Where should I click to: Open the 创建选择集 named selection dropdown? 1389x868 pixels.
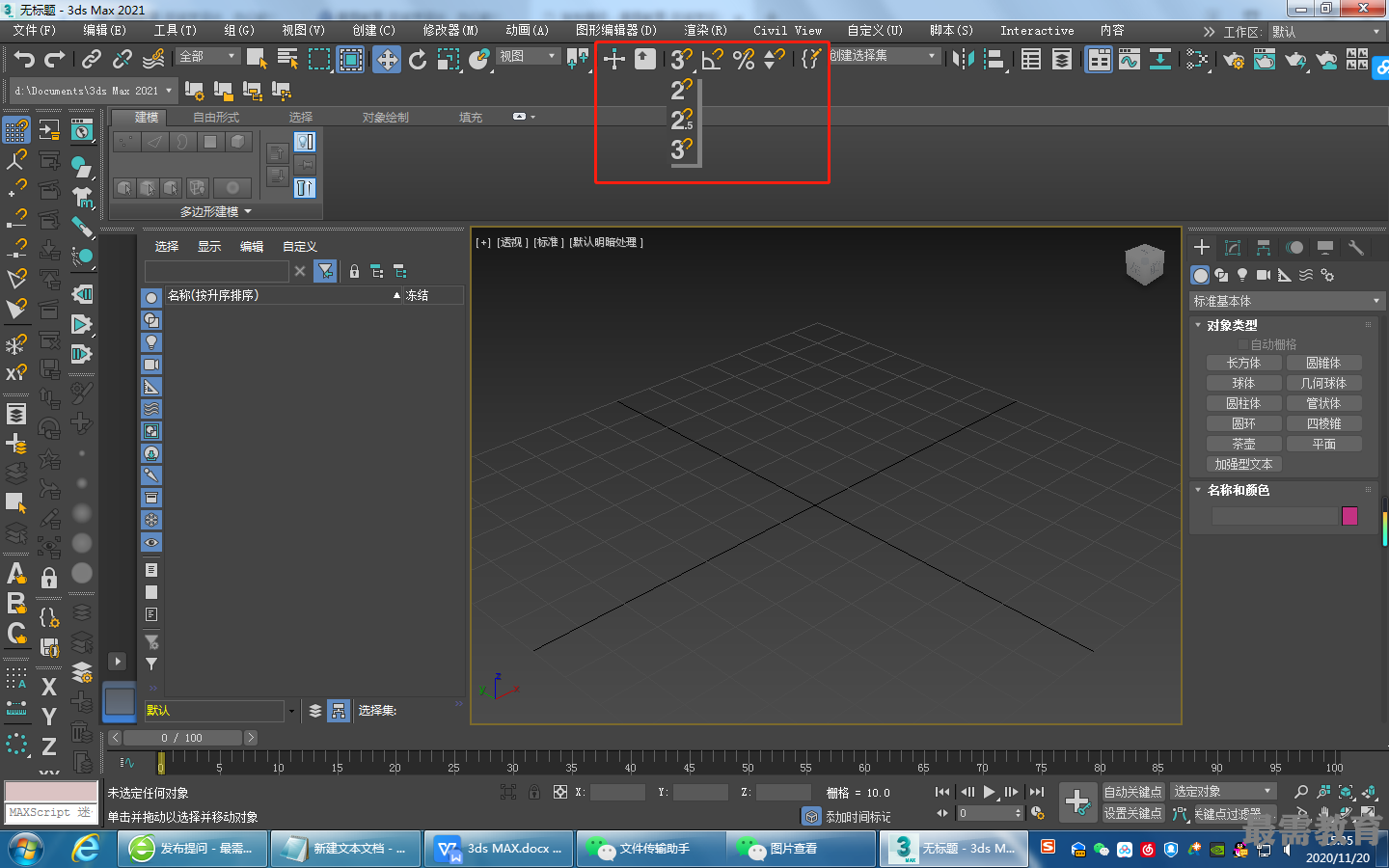coord(885,56)
